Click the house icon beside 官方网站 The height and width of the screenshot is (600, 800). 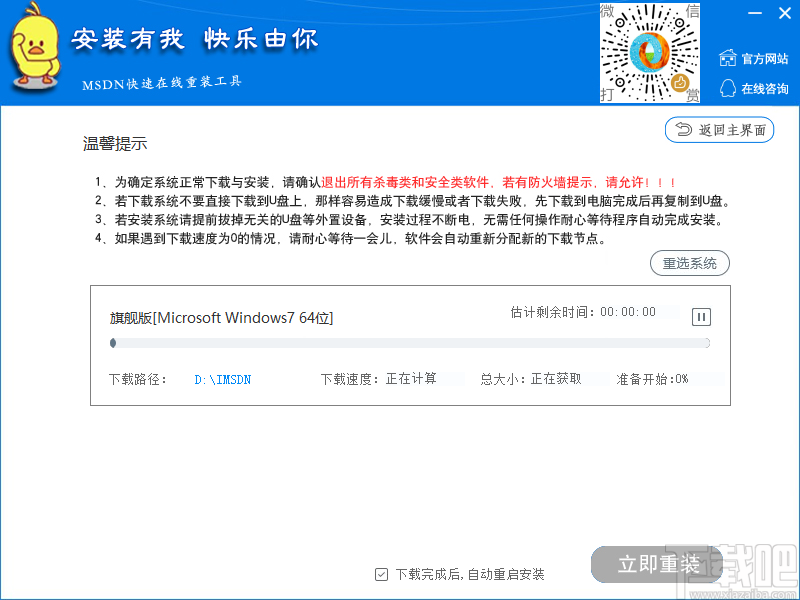728,59
